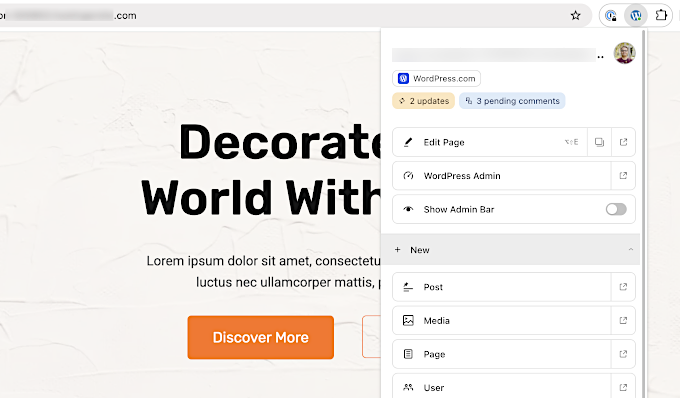
Task: View the 3 pending comments badge
Action: tap(512, 101)
